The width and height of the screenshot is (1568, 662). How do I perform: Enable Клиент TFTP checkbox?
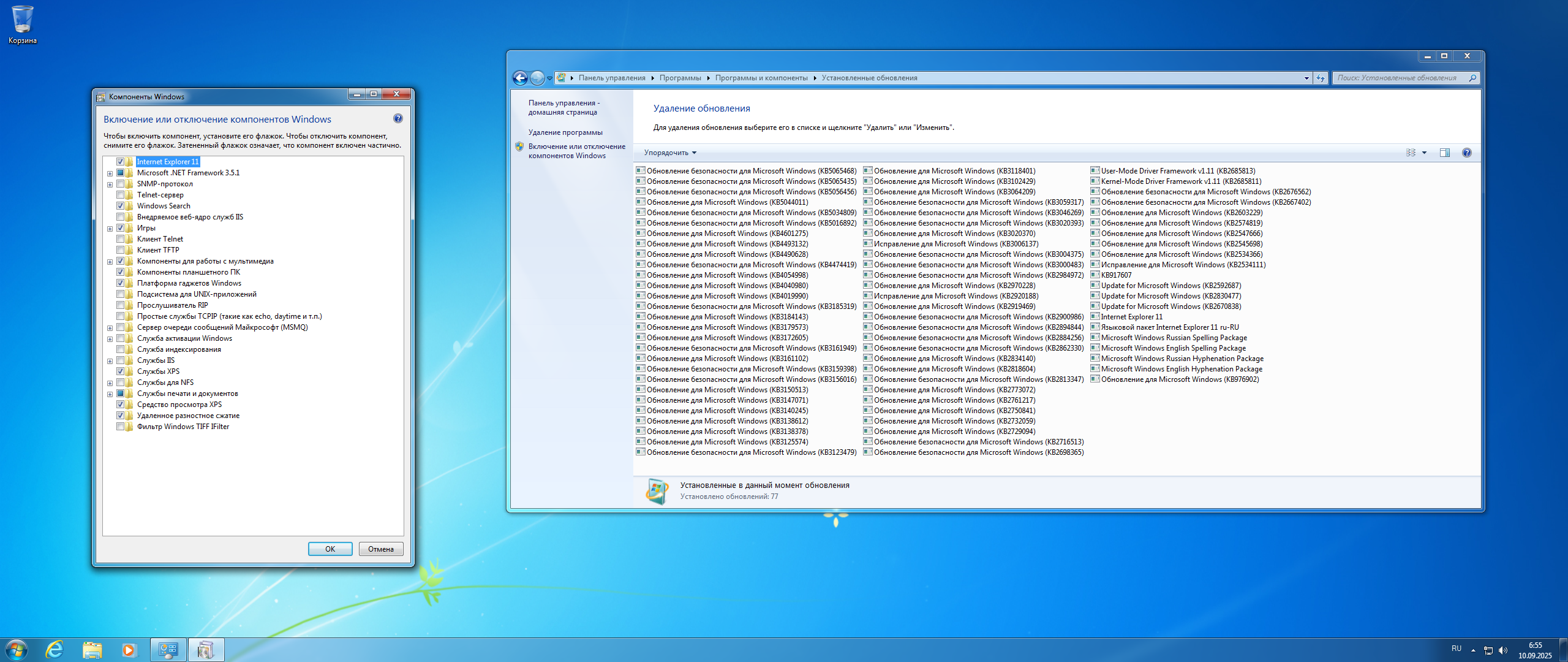[x=120, y=250]
